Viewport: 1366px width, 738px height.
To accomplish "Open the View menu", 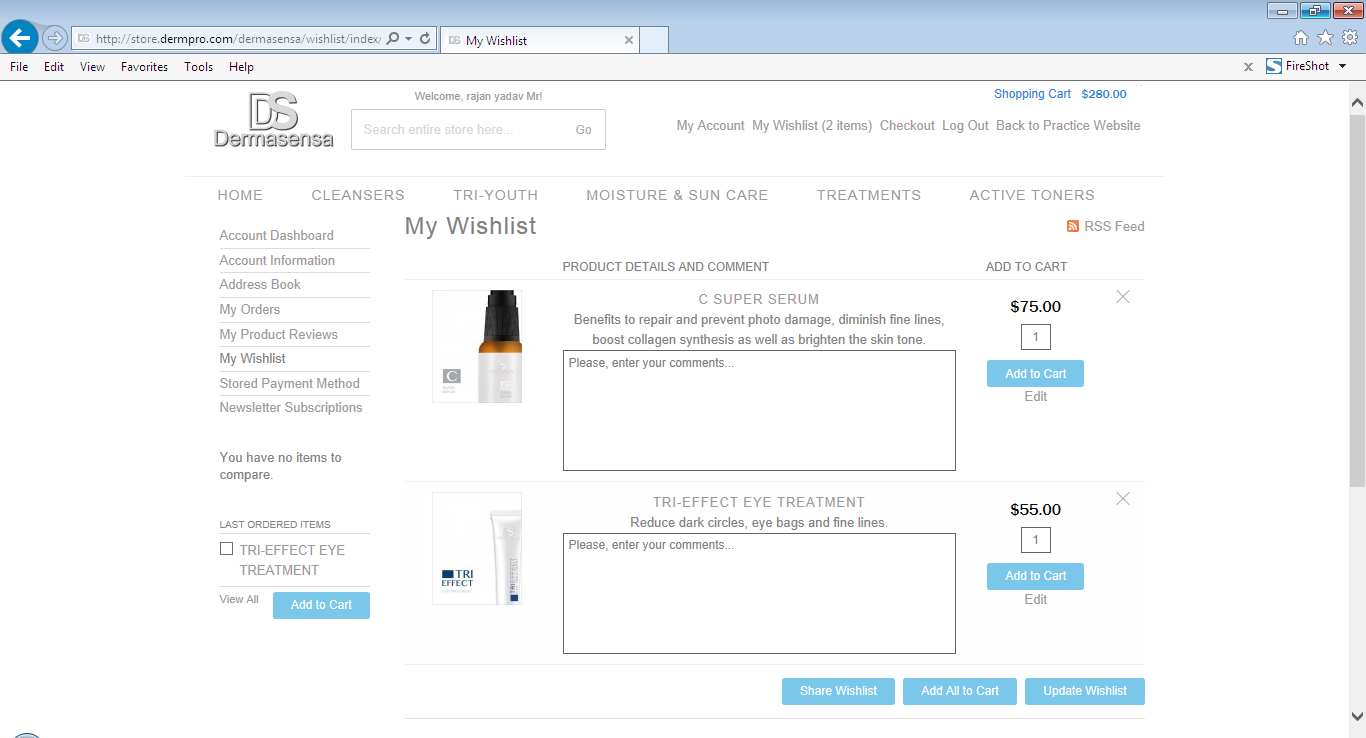I will 92,67.
